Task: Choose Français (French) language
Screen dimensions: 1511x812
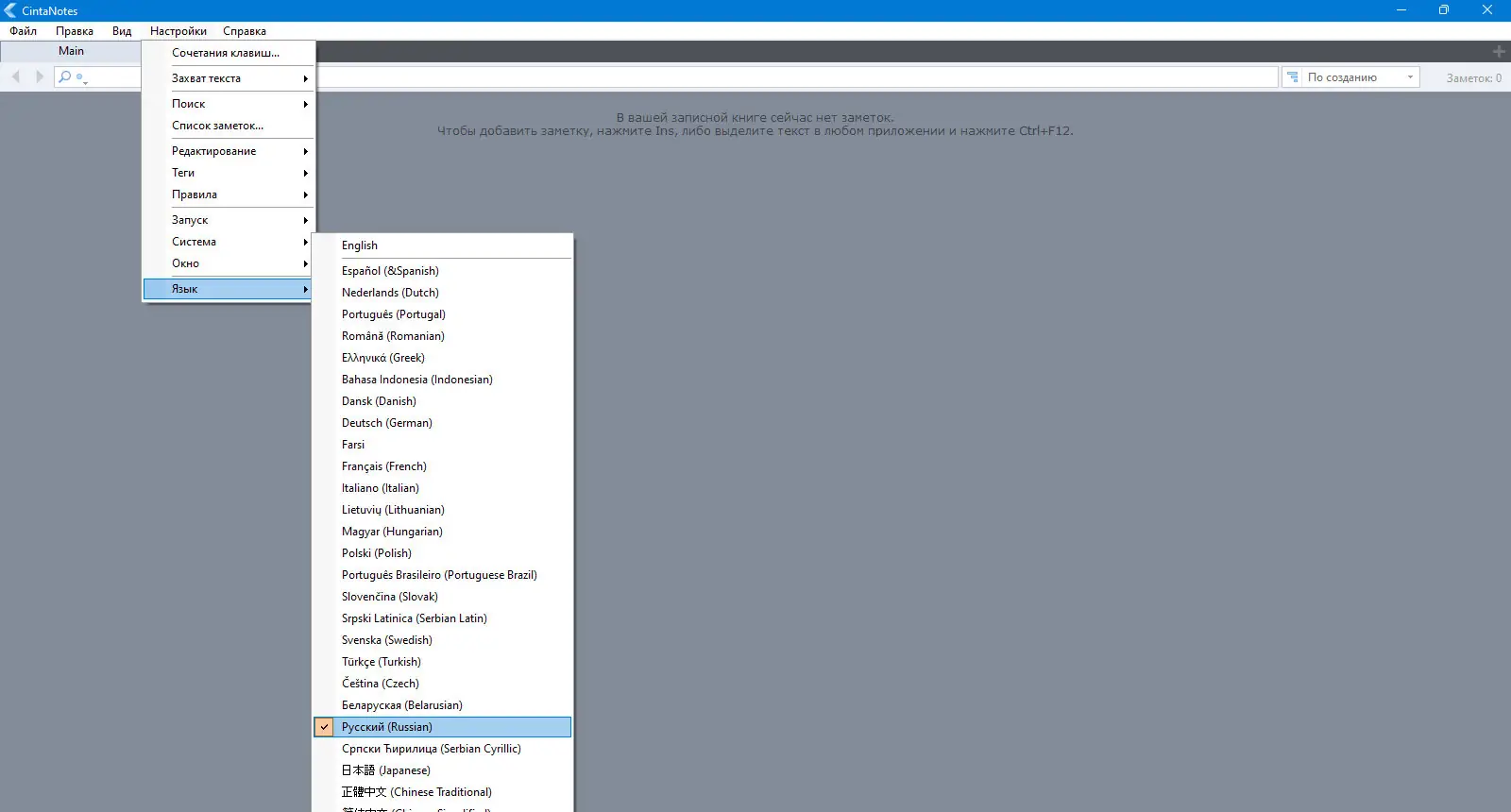Action: (x=442, y=466)
